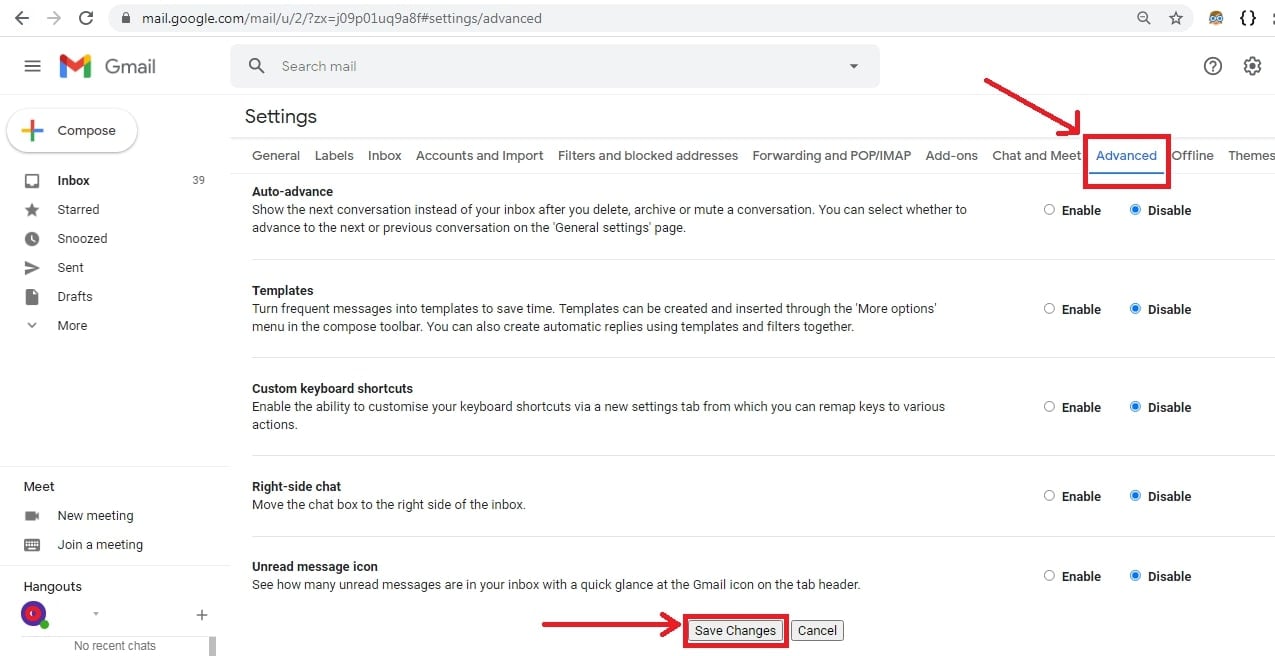Switch to the Inbox settings tab
Screen dimensions: 1275x656
pyautogui.click(x=385, y=156)
